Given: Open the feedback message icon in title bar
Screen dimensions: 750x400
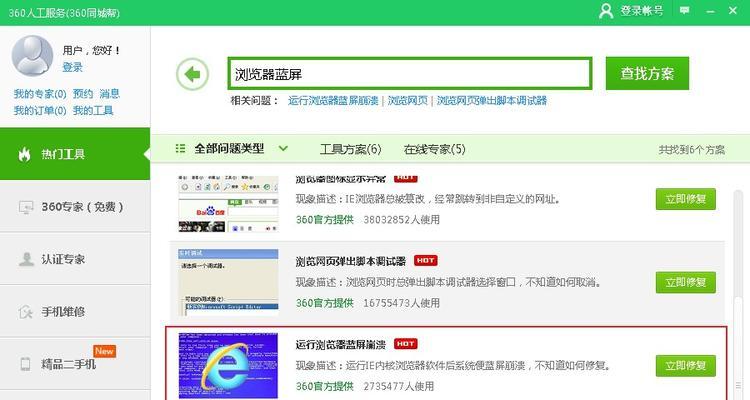Looking at the screenshot, I should point(685,10).
